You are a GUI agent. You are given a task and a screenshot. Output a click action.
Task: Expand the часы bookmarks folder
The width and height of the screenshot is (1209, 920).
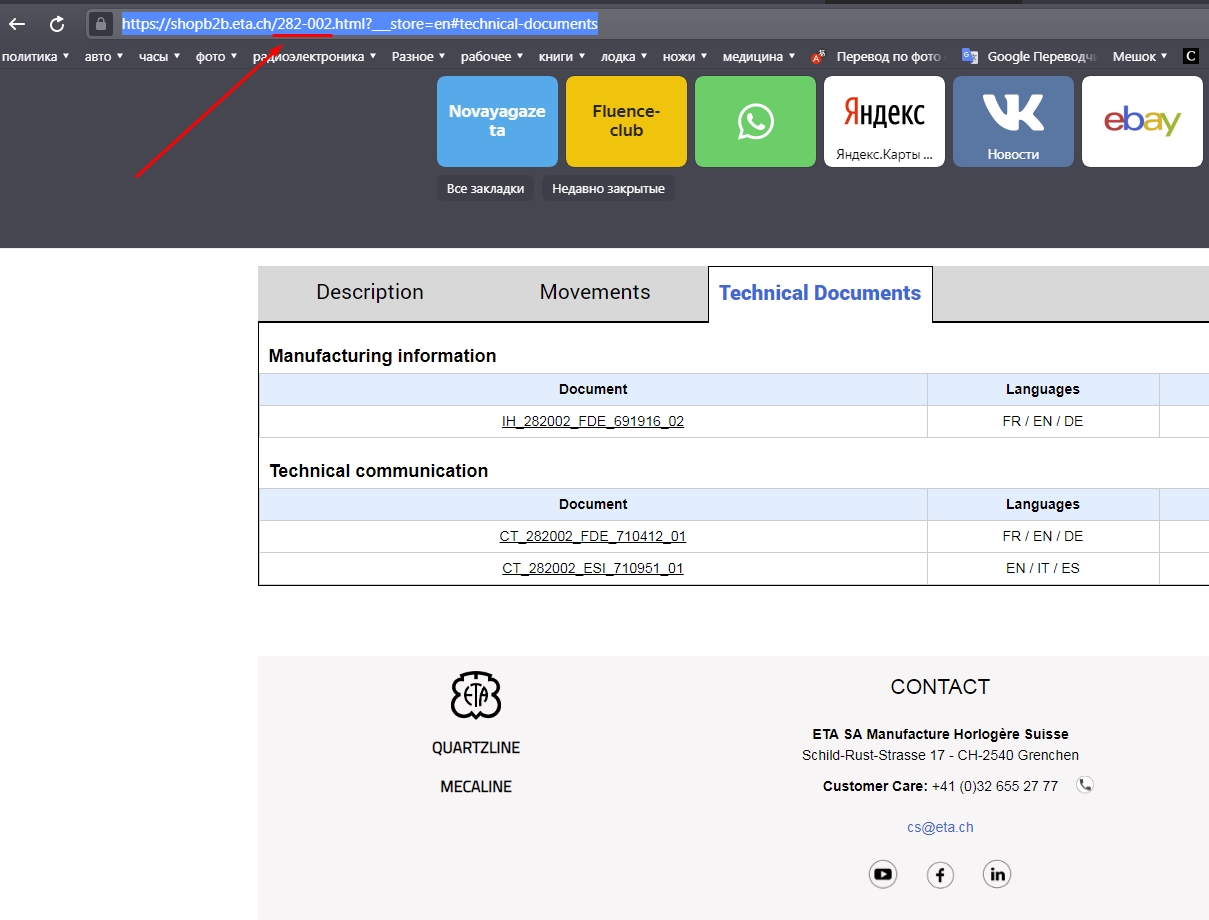pyautogui.click(x=159, y=57)
